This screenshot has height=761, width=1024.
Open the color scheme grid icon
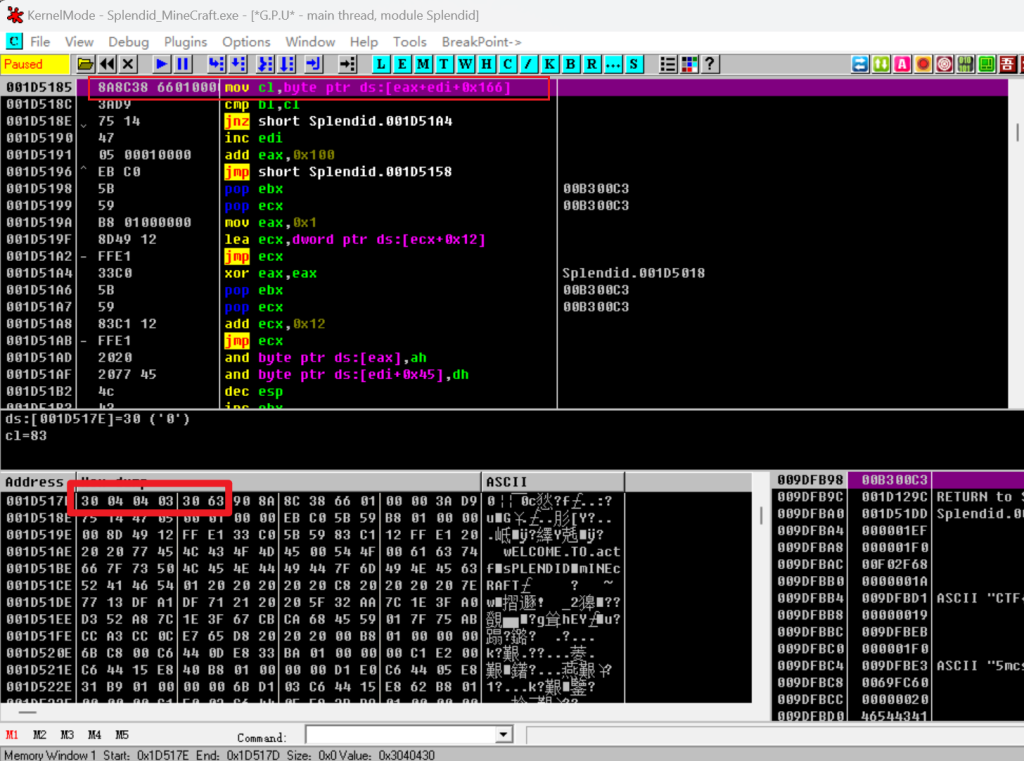[689, 64]
